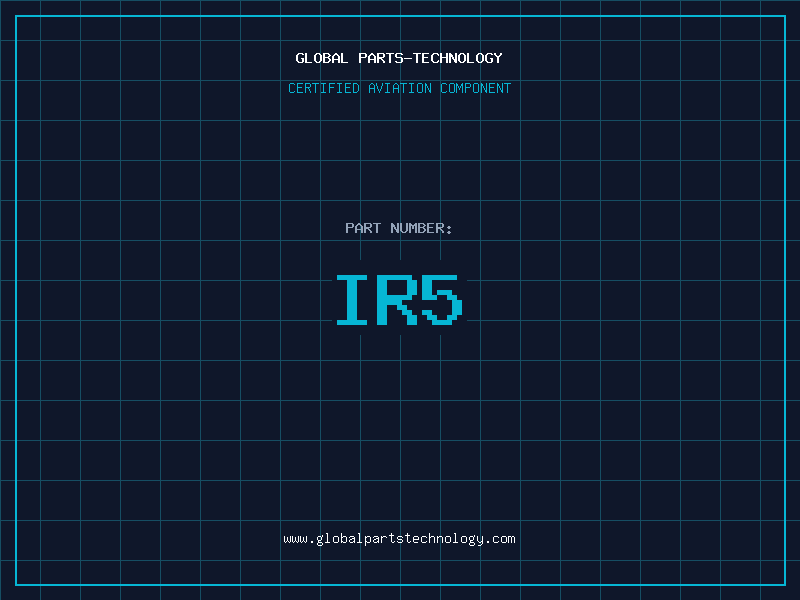Click the word 'COMPONENT' in the subtitle
This screenshot has height=600, width=800.
(476, 88)
